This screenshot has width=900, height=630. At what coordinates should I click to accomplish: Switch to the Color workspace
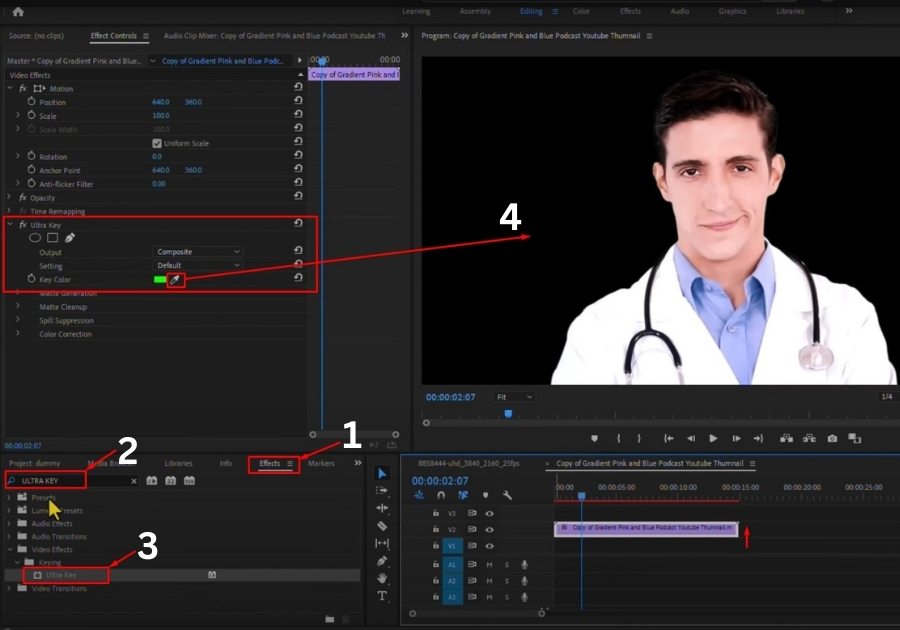pos(581,11)
